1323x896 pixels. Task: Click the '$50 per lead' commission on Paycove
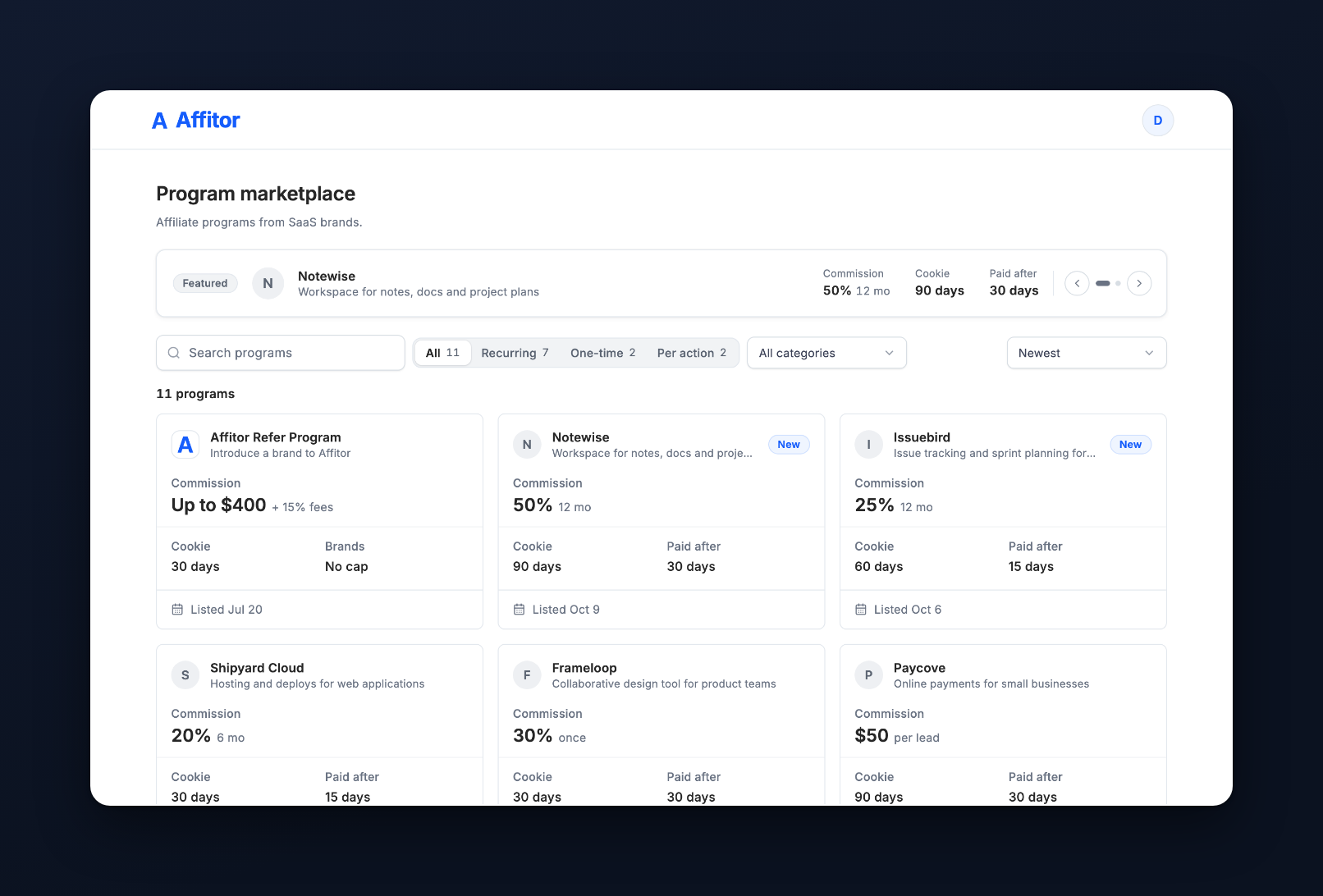(x=897, y=736)
